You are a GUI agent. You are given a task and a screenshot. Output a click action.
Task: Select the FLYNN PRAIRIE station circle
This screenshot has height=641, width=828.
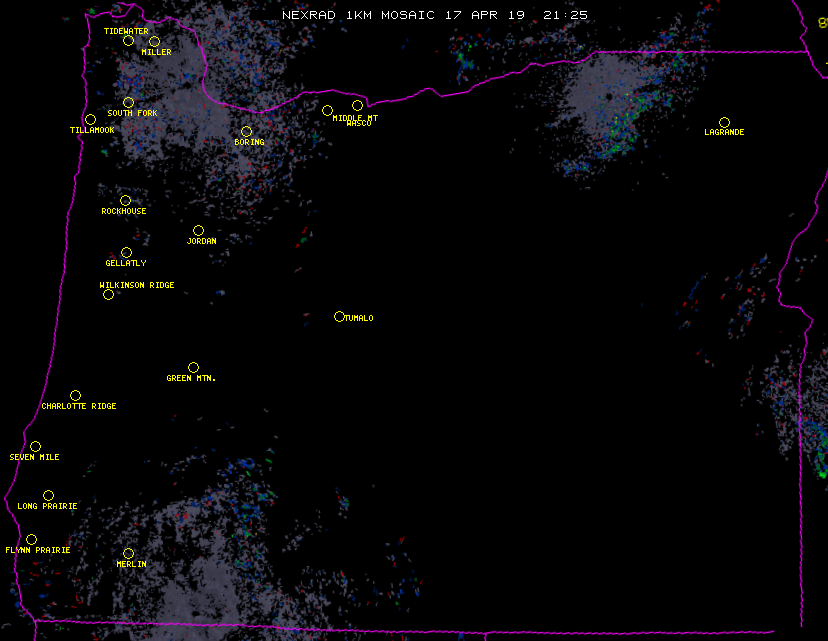[31, 540]
